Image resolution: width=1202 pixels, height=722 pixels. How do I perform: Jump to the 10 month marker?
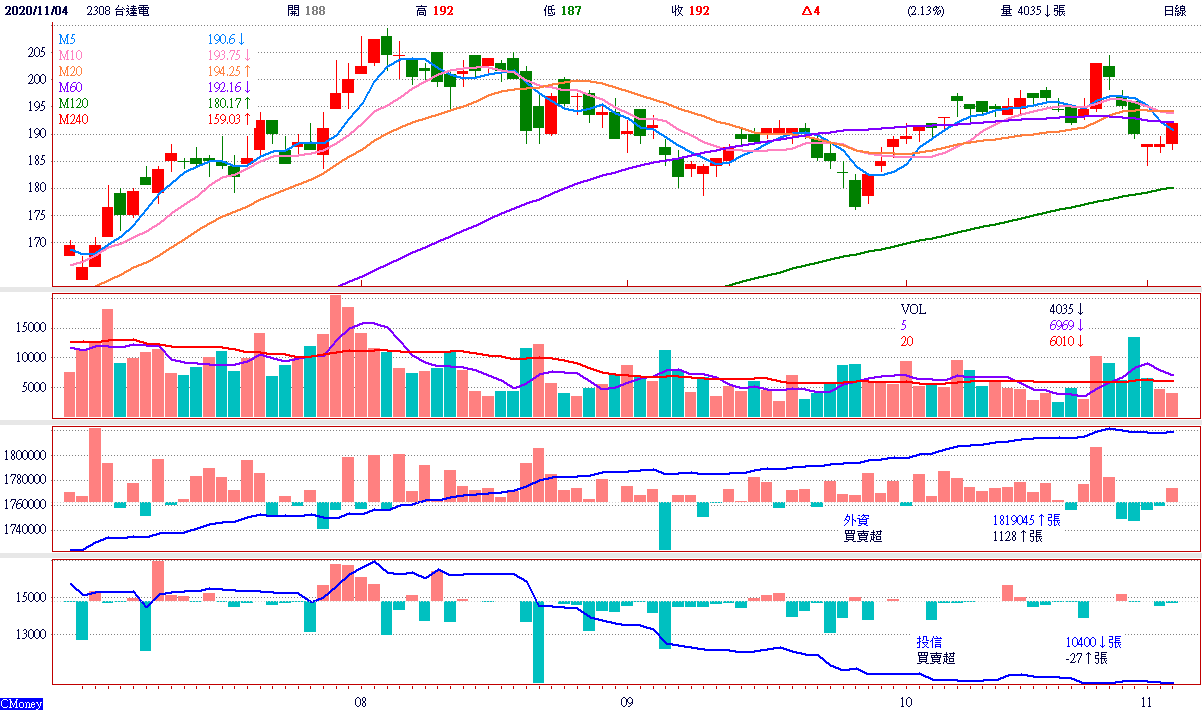905,703
